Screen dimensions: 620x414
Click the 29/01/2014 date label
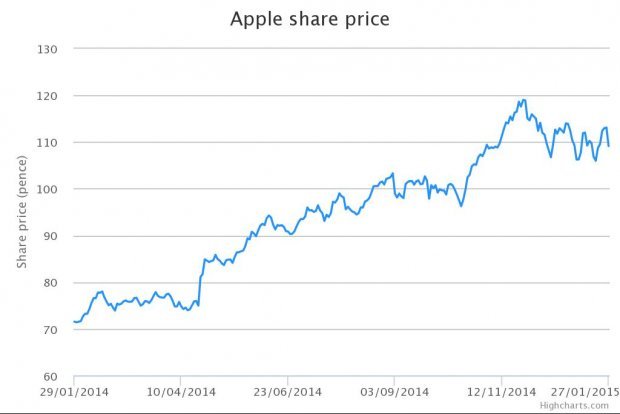click(74, 391)
